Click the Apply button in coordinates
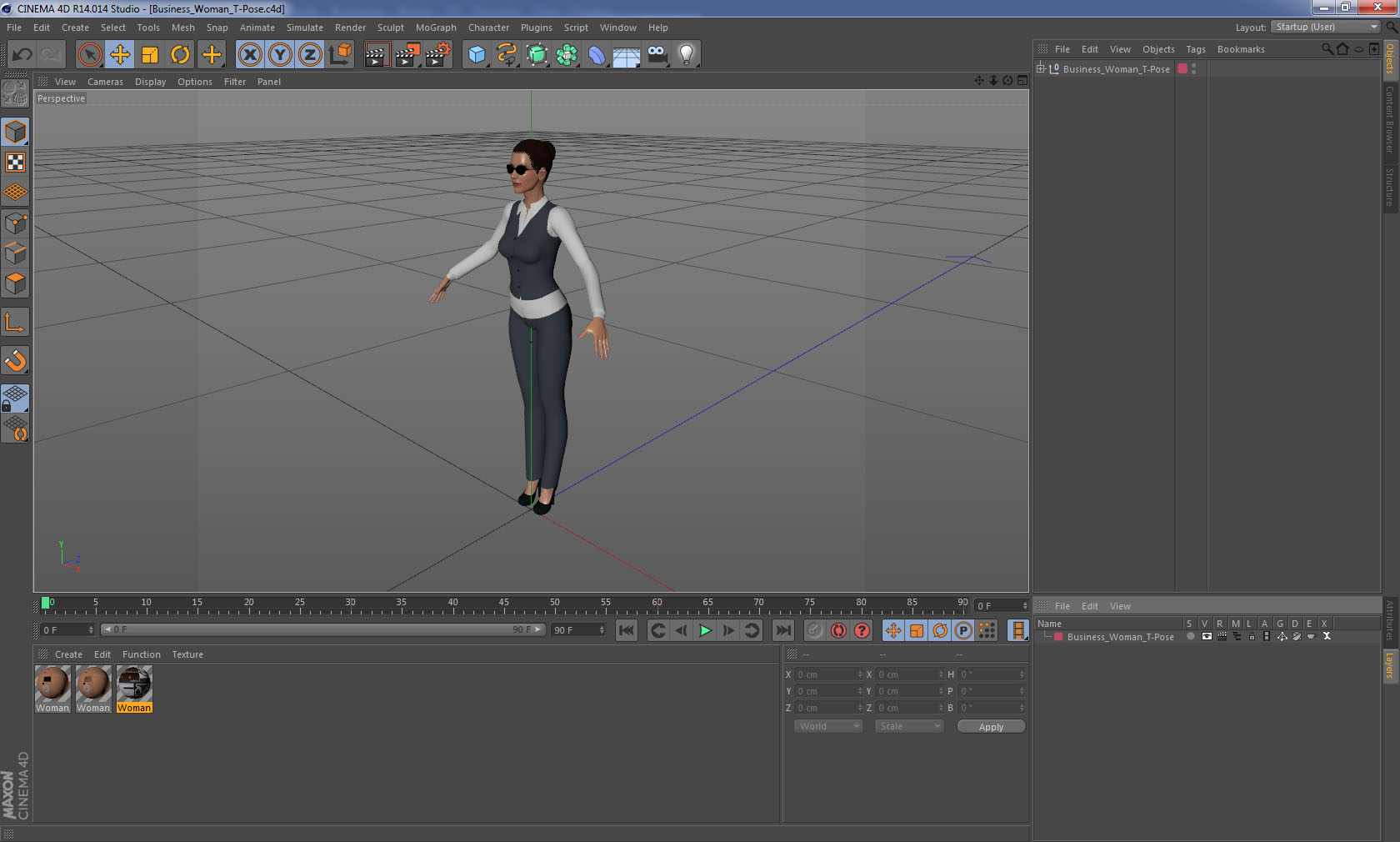Image resolution: width=1400 pixels, height=842 pixels. [x=991, y=727]
